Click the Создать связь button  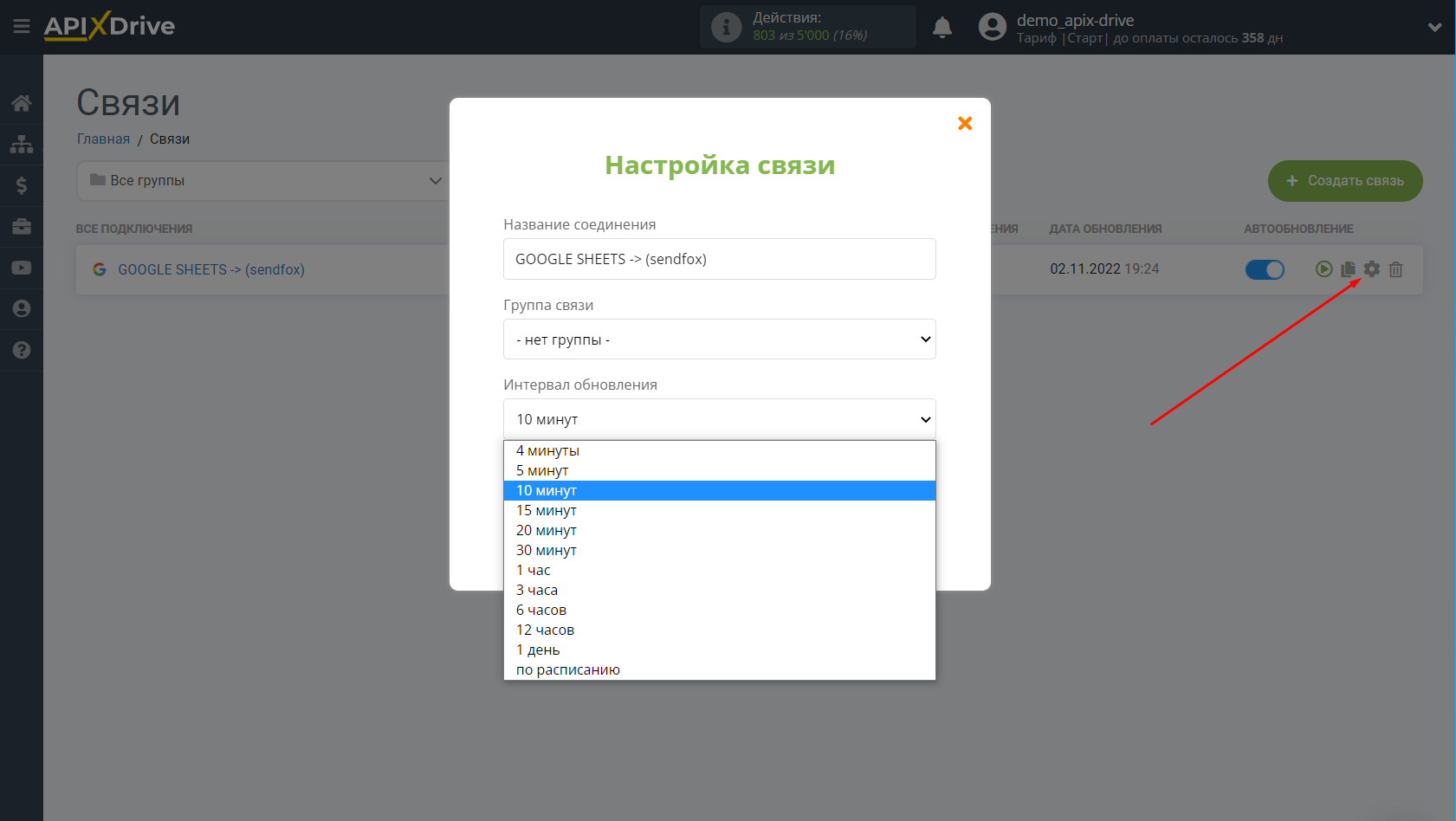click(x=1345, y=181)
